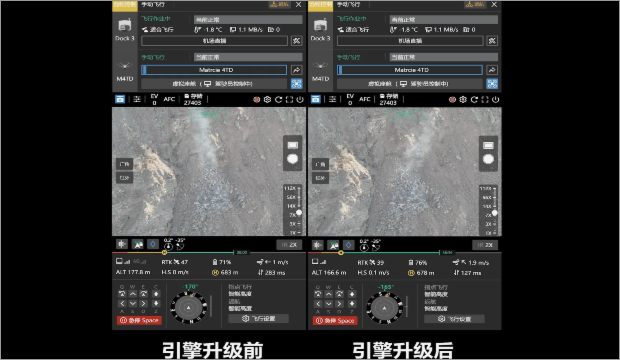Select yellow remote control tab in left panel

click(x=125, y=5)
